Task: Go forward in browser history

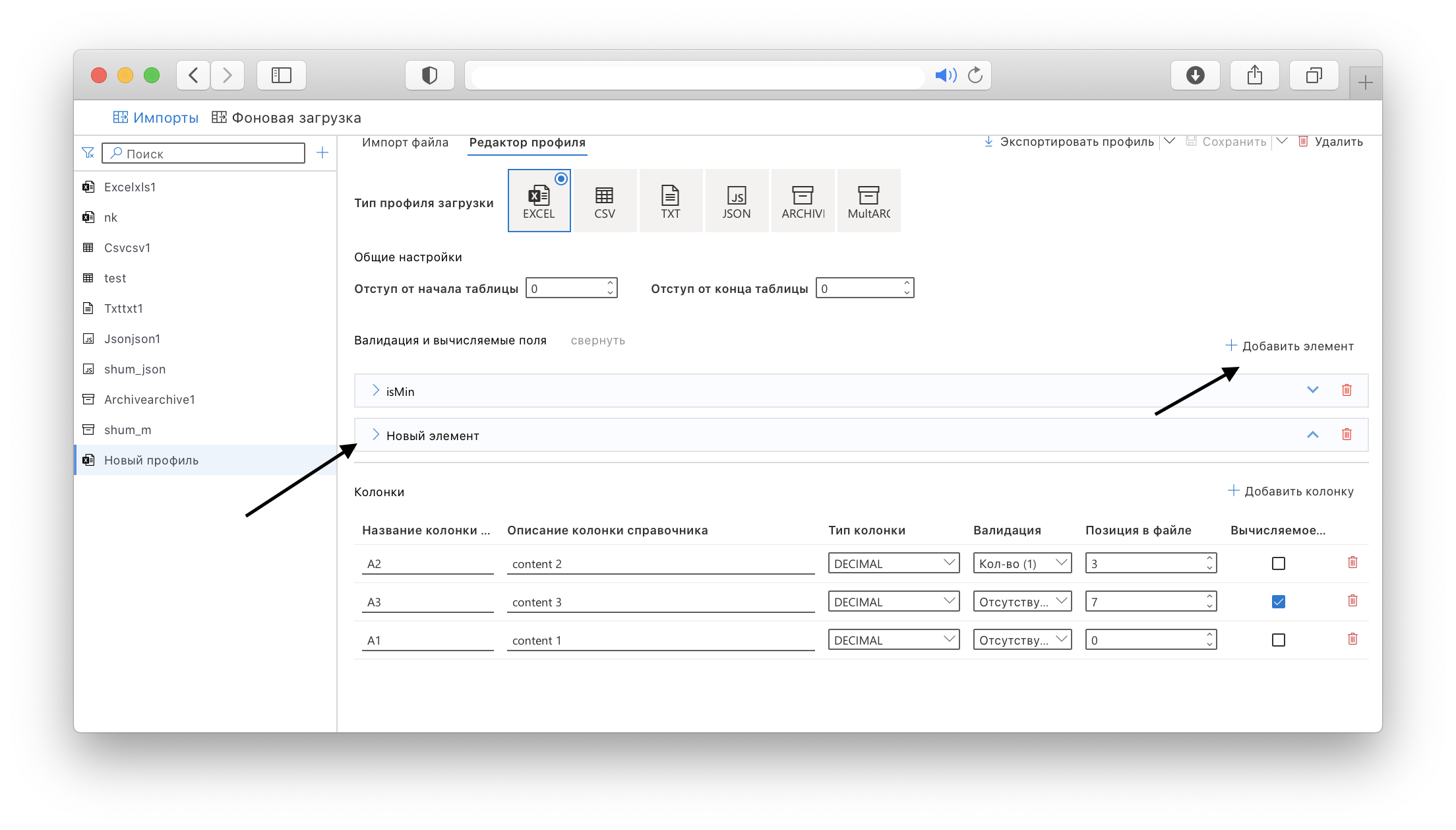Action: pos(228,75)
